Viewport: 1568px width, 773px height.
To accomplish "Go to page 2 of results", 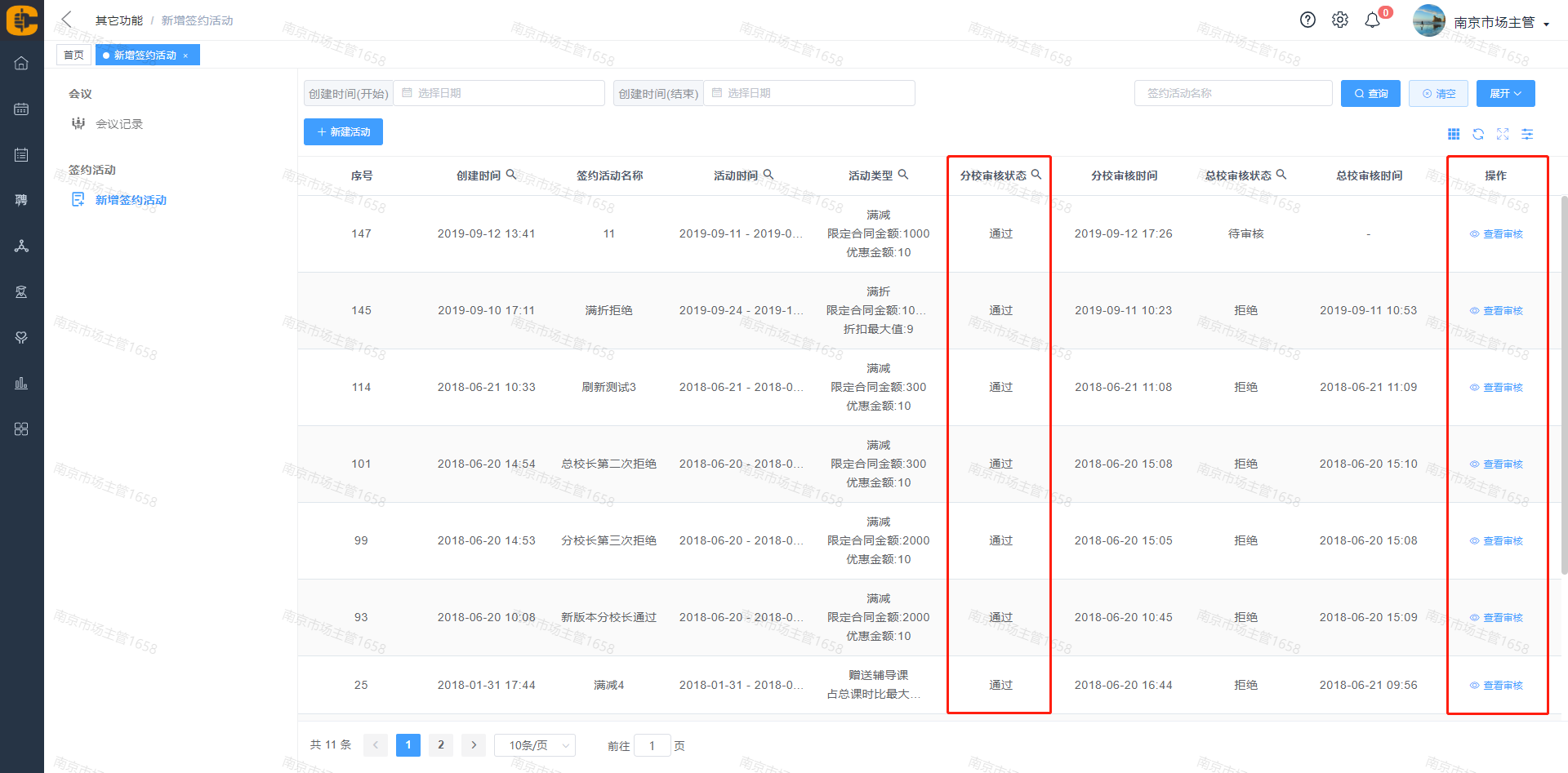I will pyautogui.click(x=441, y=744).
